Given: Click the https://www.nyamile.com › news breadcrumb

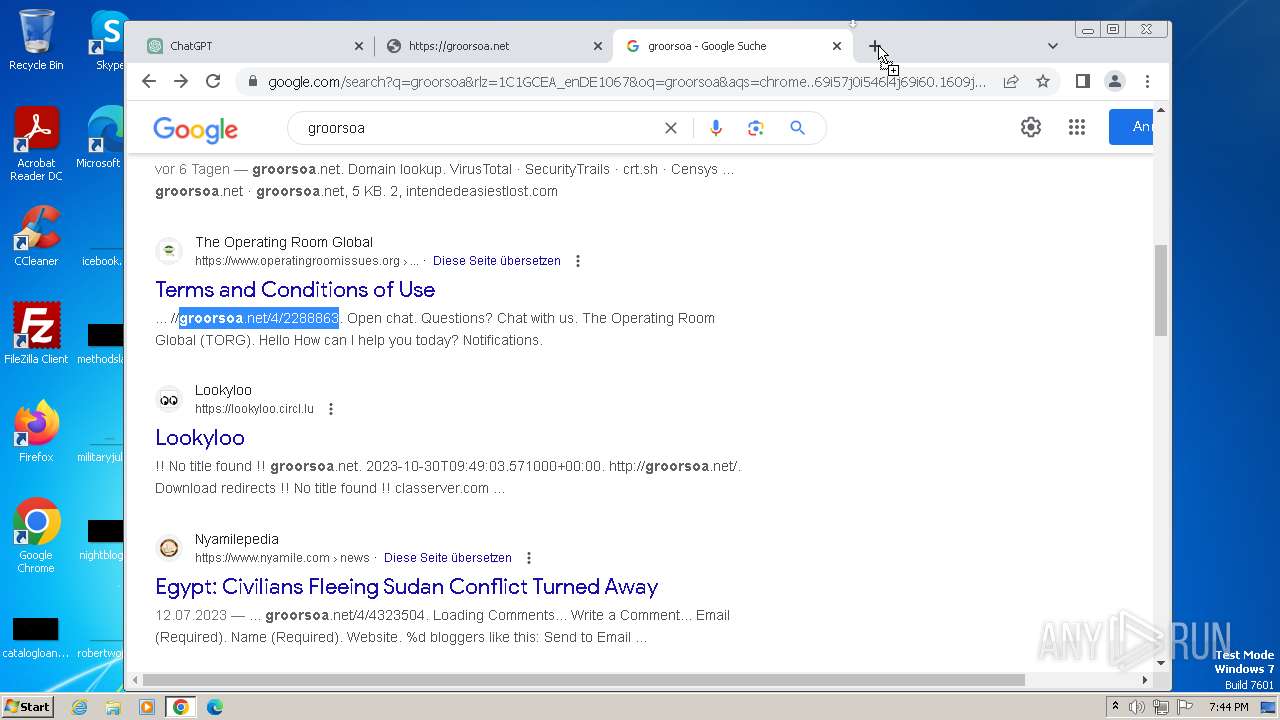Looking at the screenshot, I should pos(282,558).
